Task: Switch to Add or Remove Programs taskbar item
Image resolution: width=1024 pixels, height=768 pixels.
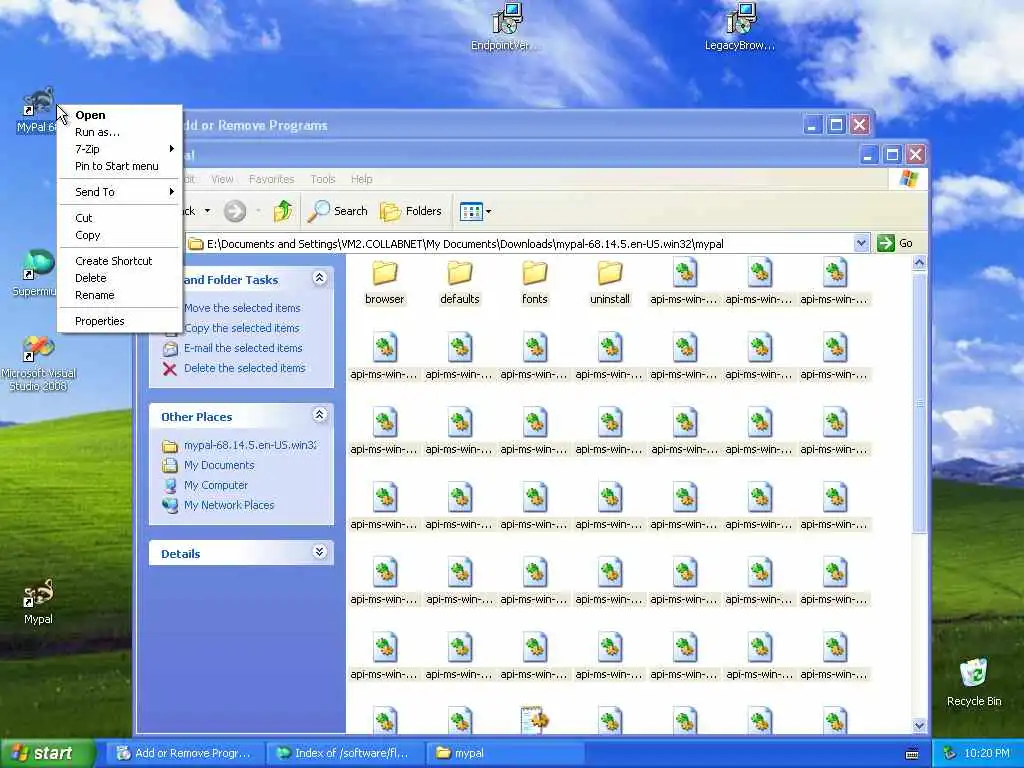Action: pyautogui.click(x=185, y=753)
